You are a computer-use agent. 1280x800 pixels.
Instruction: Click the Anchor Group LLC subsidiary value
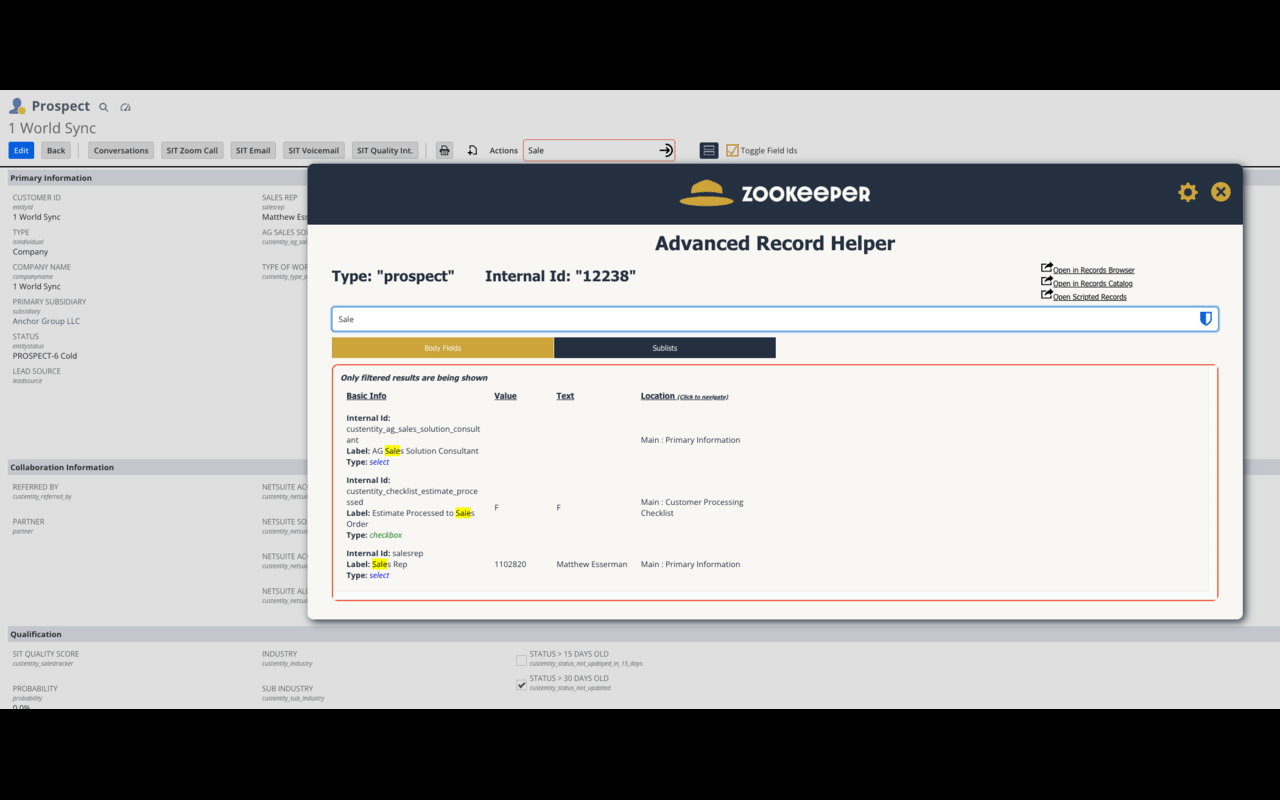[46, 321]
